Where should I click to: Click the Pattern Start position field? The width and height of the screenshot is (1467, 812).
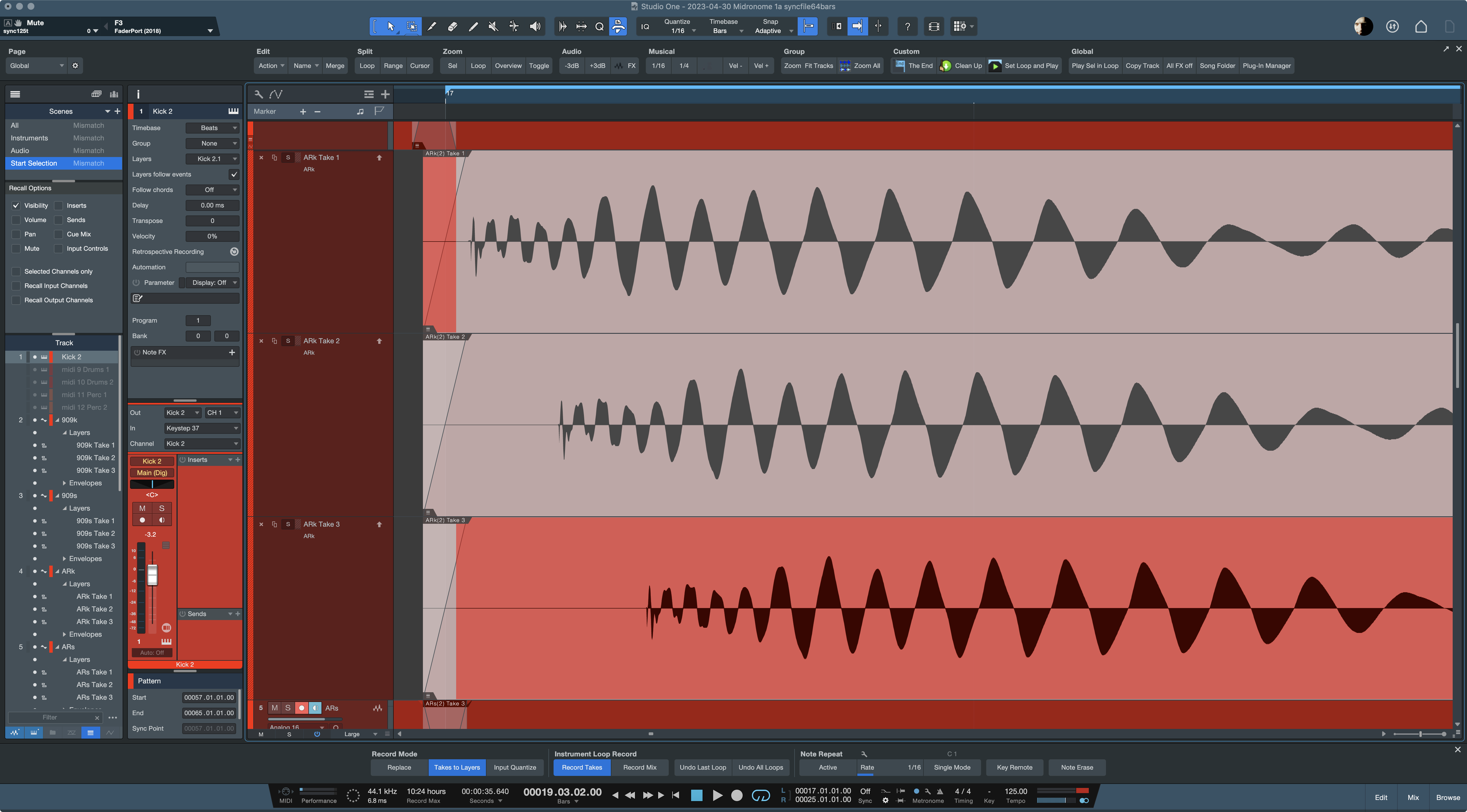coord(208,697)
